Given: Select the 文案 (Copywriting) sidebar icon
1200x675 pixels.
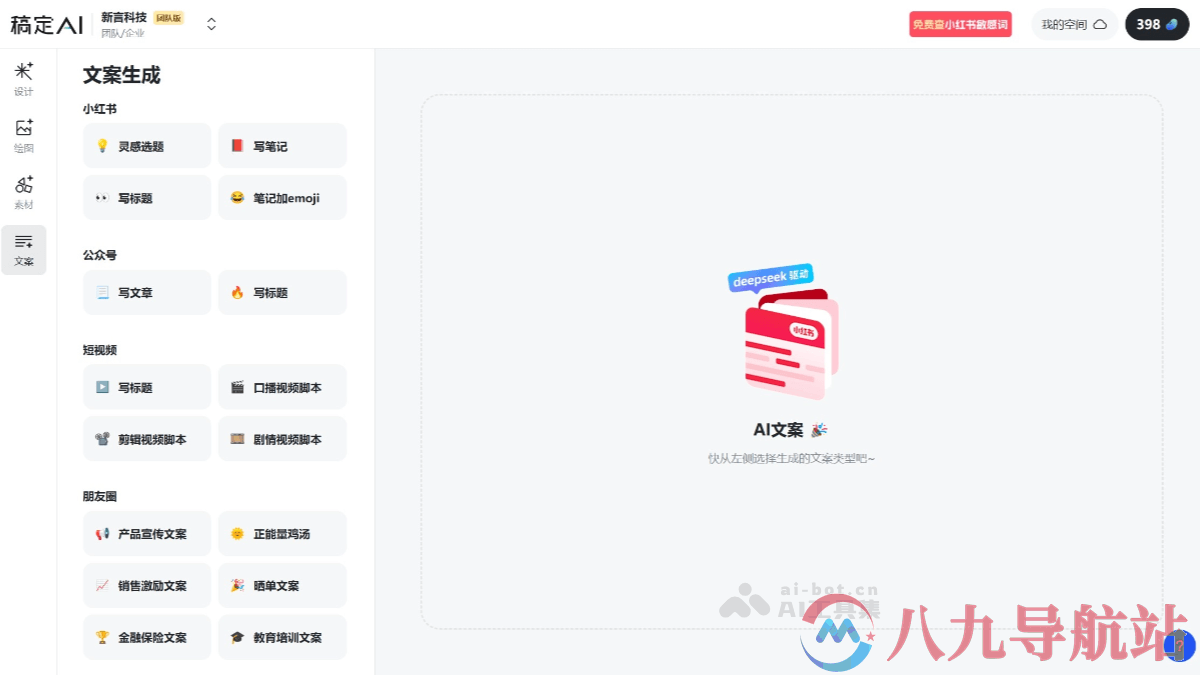Looking at the screenshot, I should [x=24, y=249].
